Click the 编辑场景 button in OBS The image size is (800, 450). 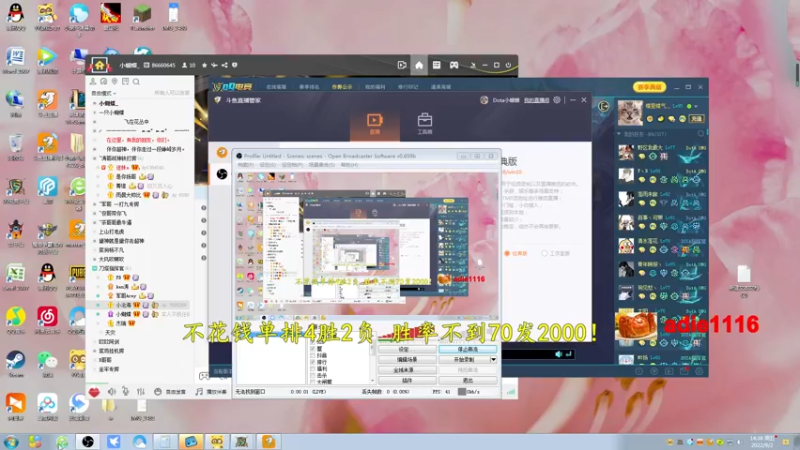coord(407,360)
